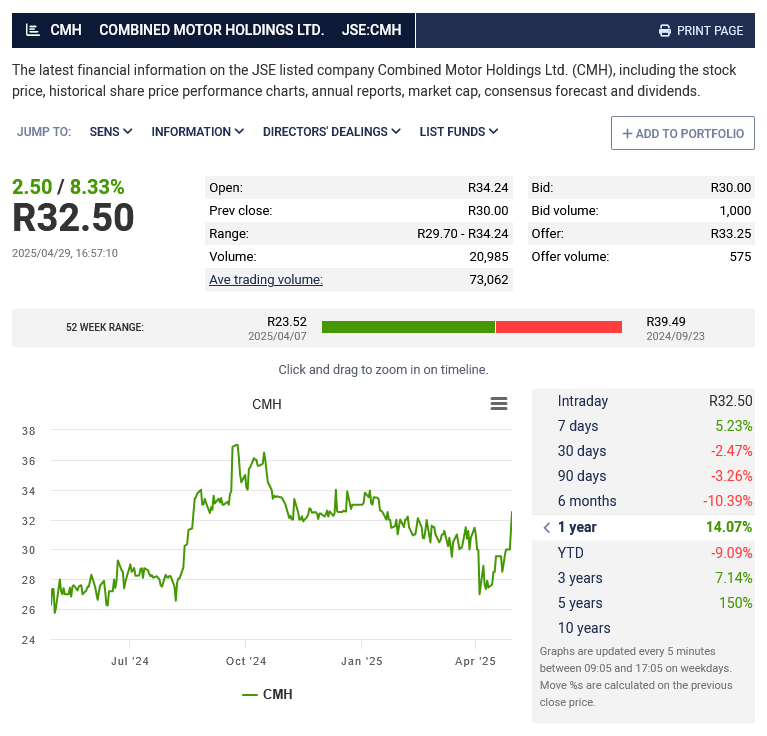Click COMBINED MOTOR HOLDINGS LTD. header text
This screenshot has width=767, height=736.
click(x=211, y=30)
